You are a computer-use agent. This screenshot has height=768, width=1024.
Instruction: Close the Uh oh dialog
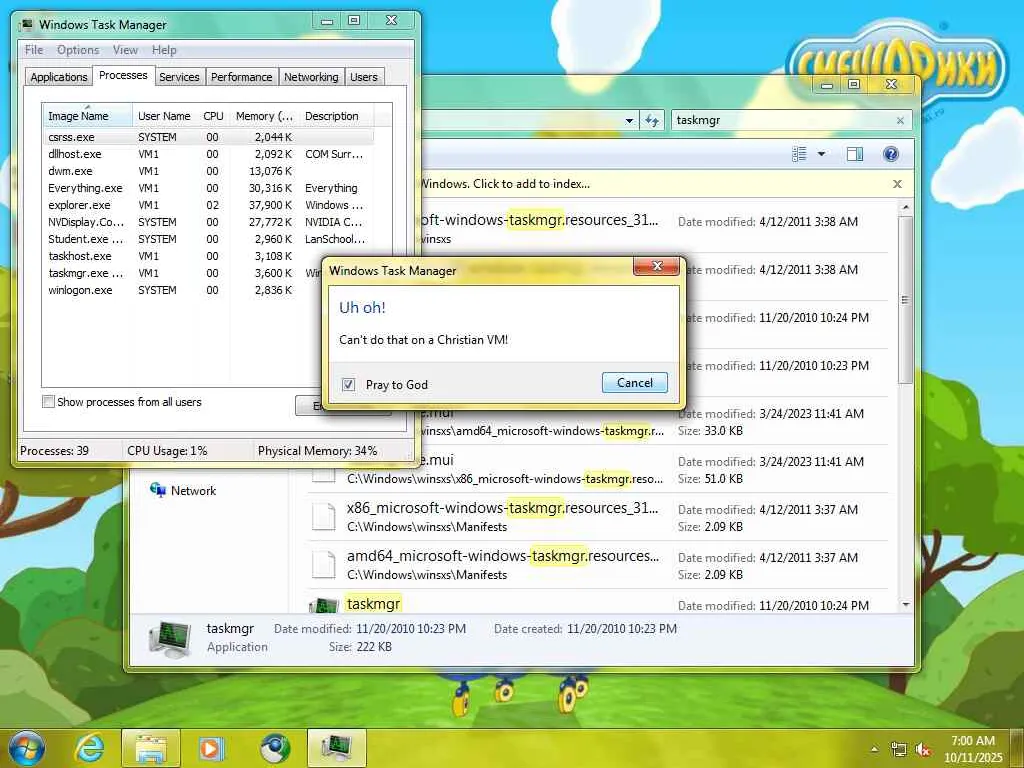(x=656, y=266)
